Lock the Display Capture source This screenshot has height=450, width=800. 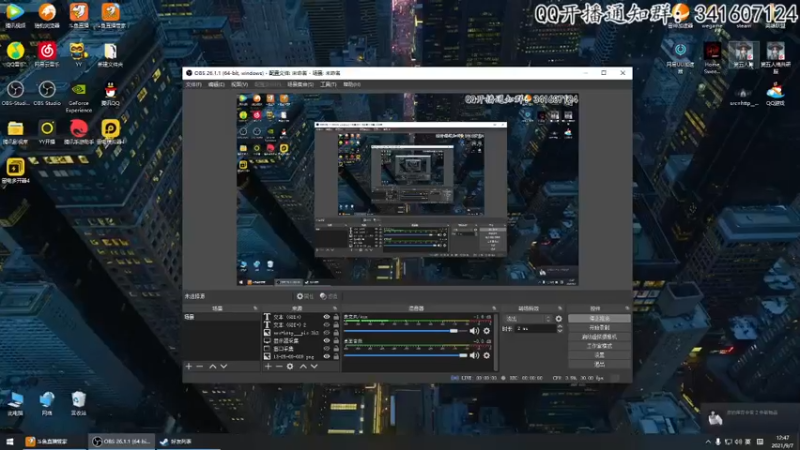tap(336, 340)
